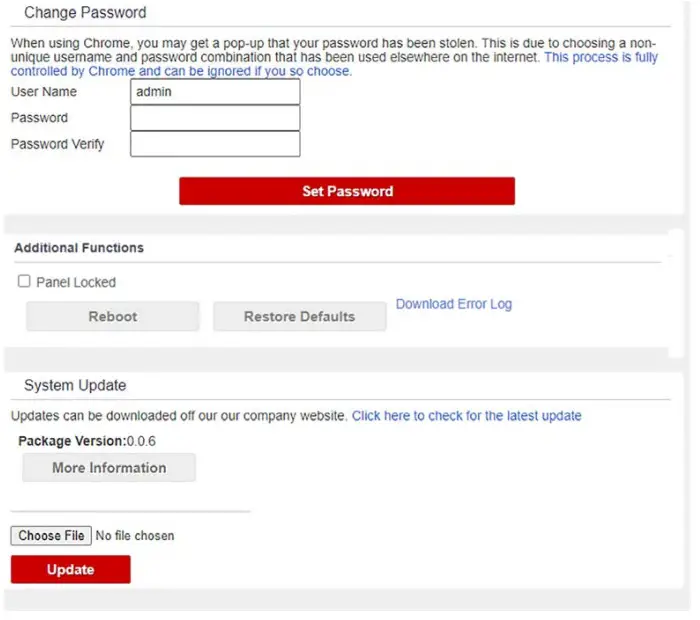Follow the check for latest update link
700x620 pixels.
point(466,416)
